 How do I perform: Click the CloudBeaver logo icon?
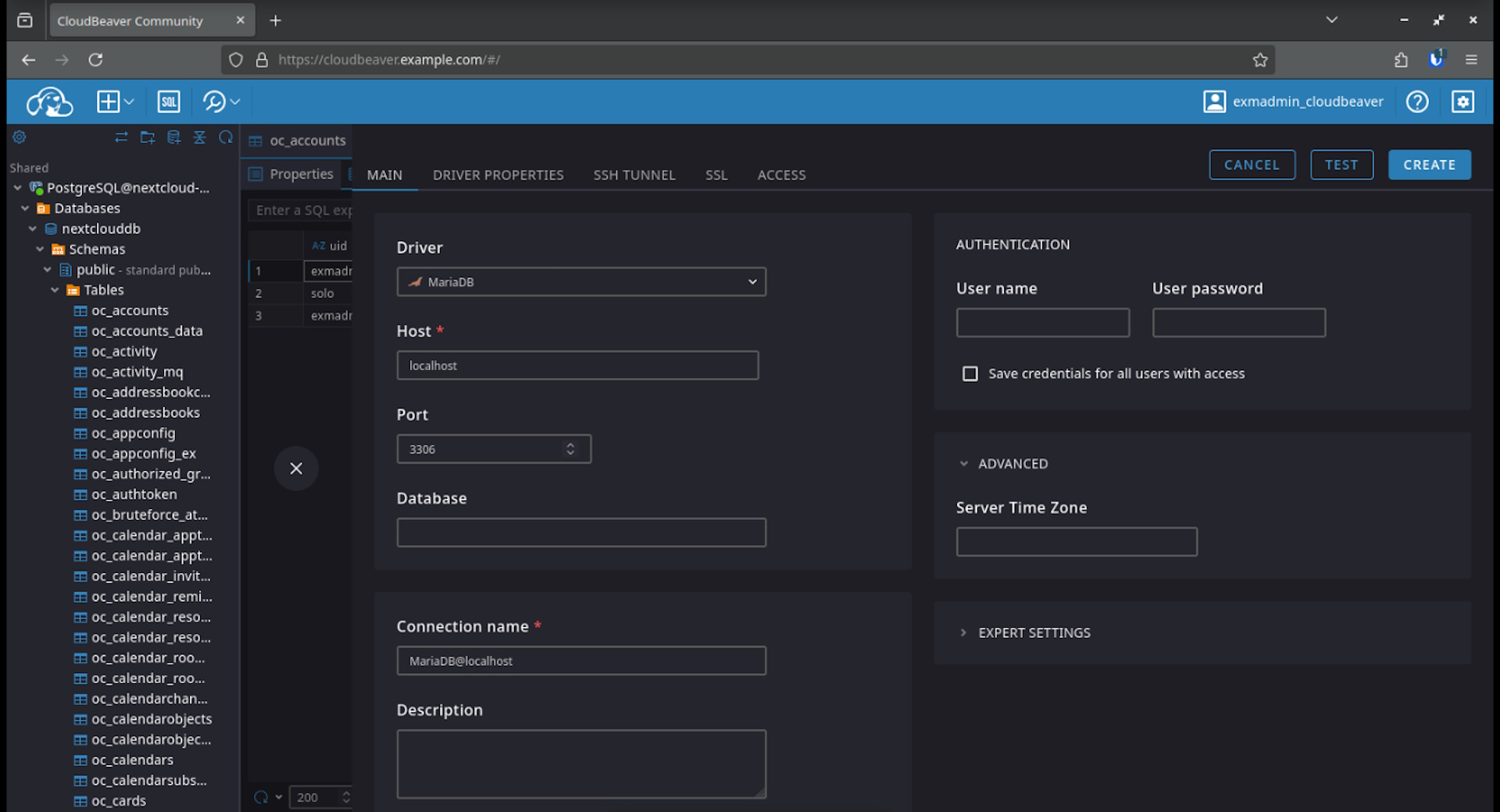pyautogui.click(x=49, y=101)
